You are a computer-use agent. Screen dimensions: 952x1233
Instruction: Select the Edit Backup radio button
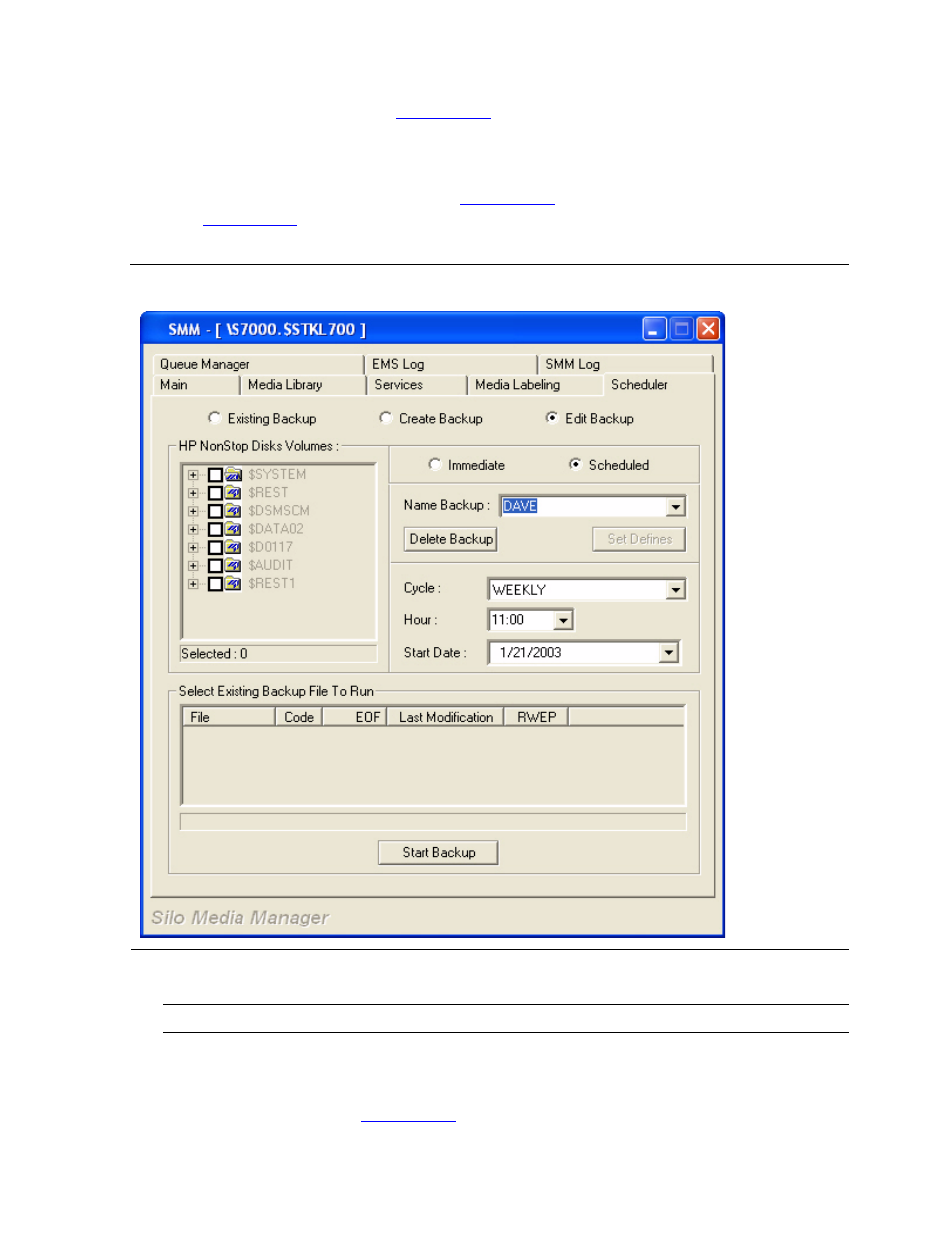pyautogui.click(x=552, y=418)
